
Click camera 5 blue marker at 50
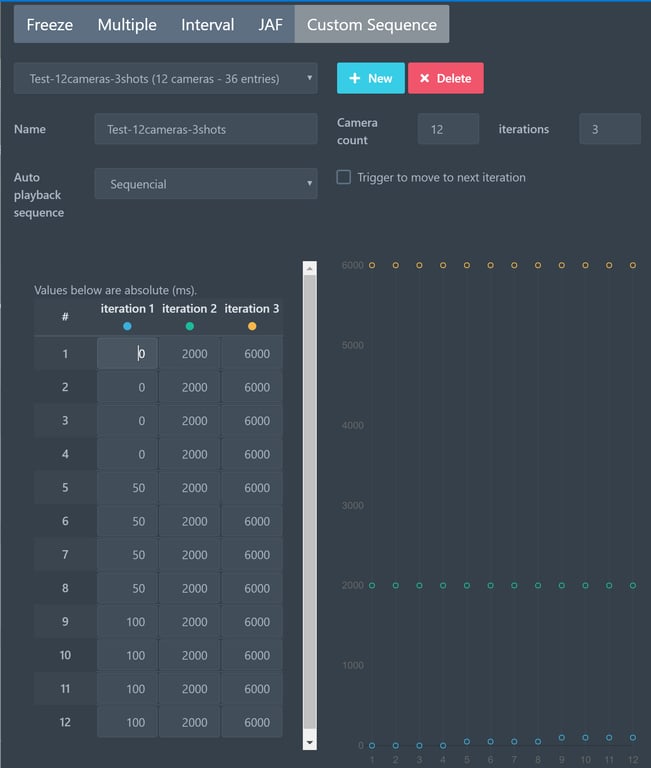pos(467,742)
